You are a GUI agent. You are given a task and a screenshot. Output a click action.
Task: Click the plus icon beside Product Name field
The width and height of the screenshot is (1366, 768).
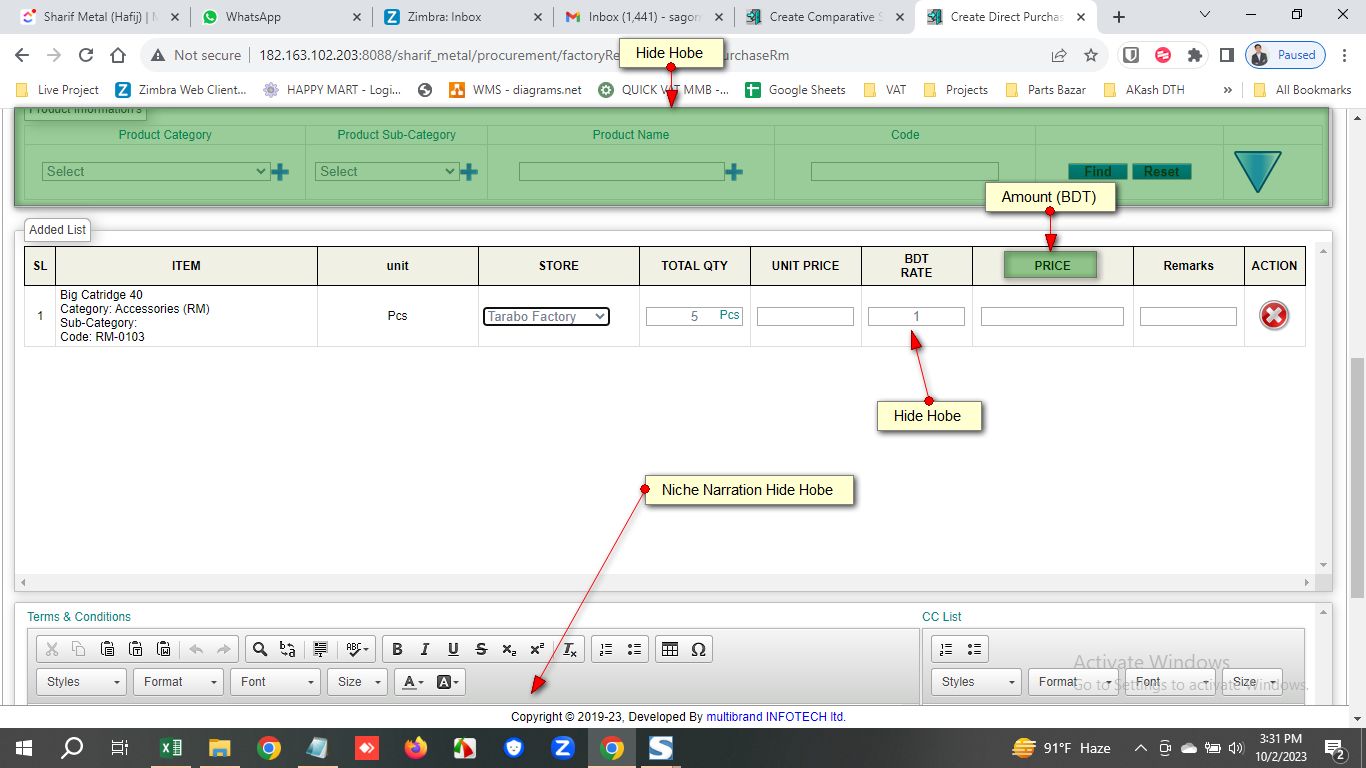[734, 172]
